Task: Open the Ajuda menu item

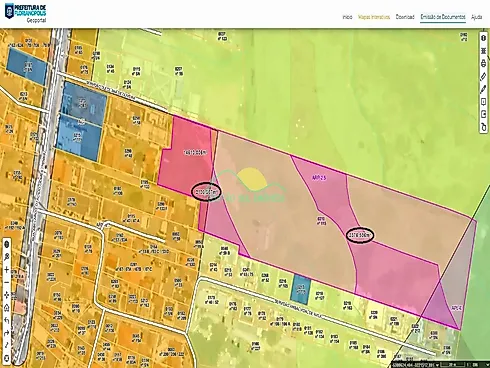Action: 476,17
